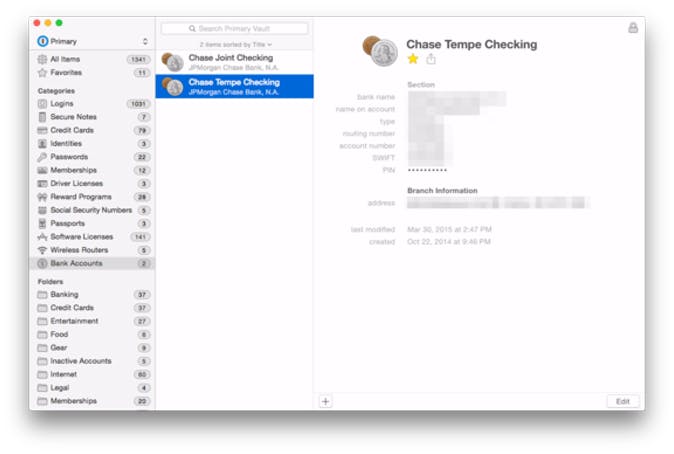Select the Identities category
This screenshot has width=674, height=454.
click(x=92, y=144)
